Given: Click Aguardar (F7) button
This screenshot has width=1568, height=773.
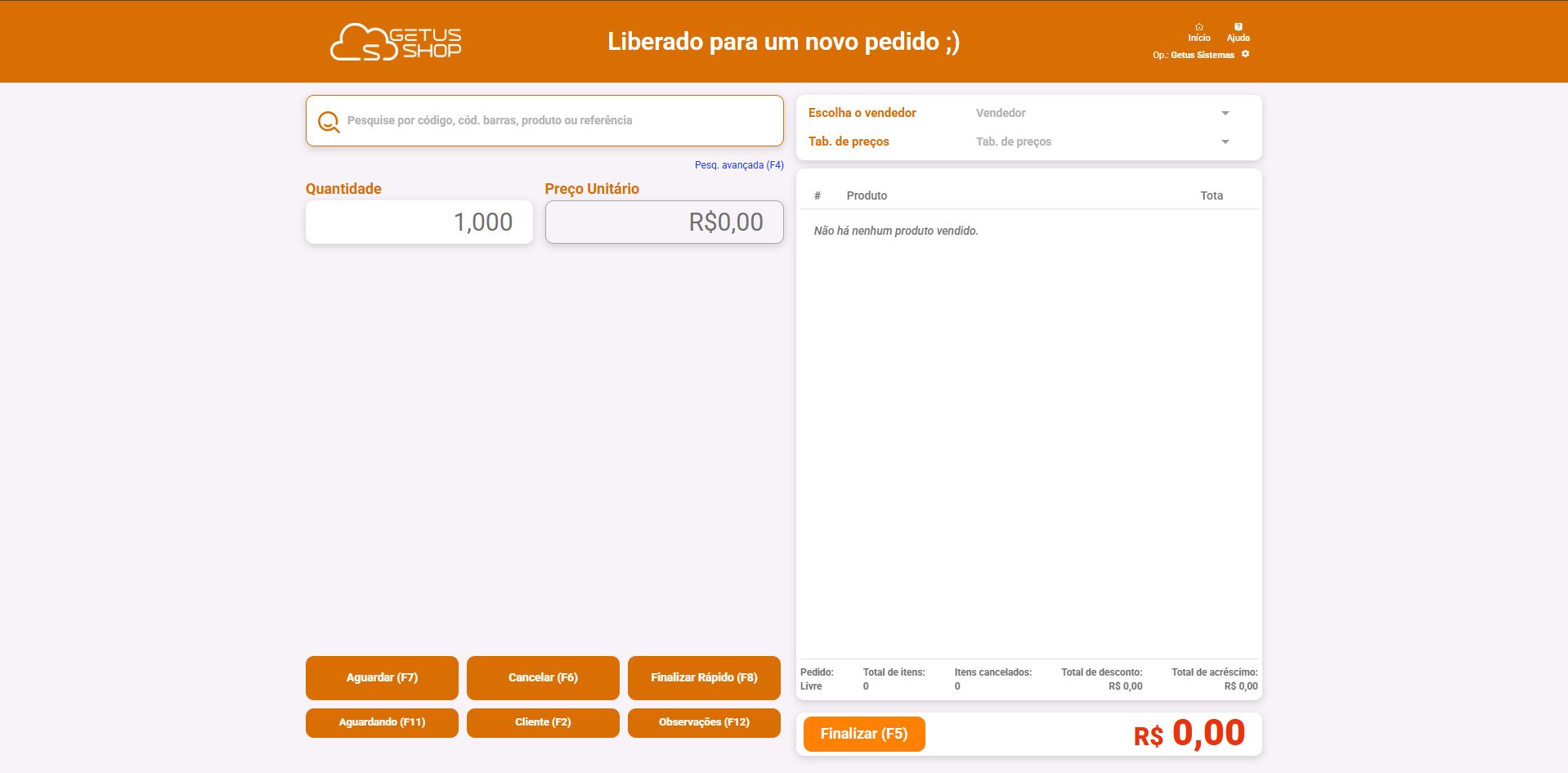Looking at the screenshot, I should pyautogui.click(x=382, y=677).
